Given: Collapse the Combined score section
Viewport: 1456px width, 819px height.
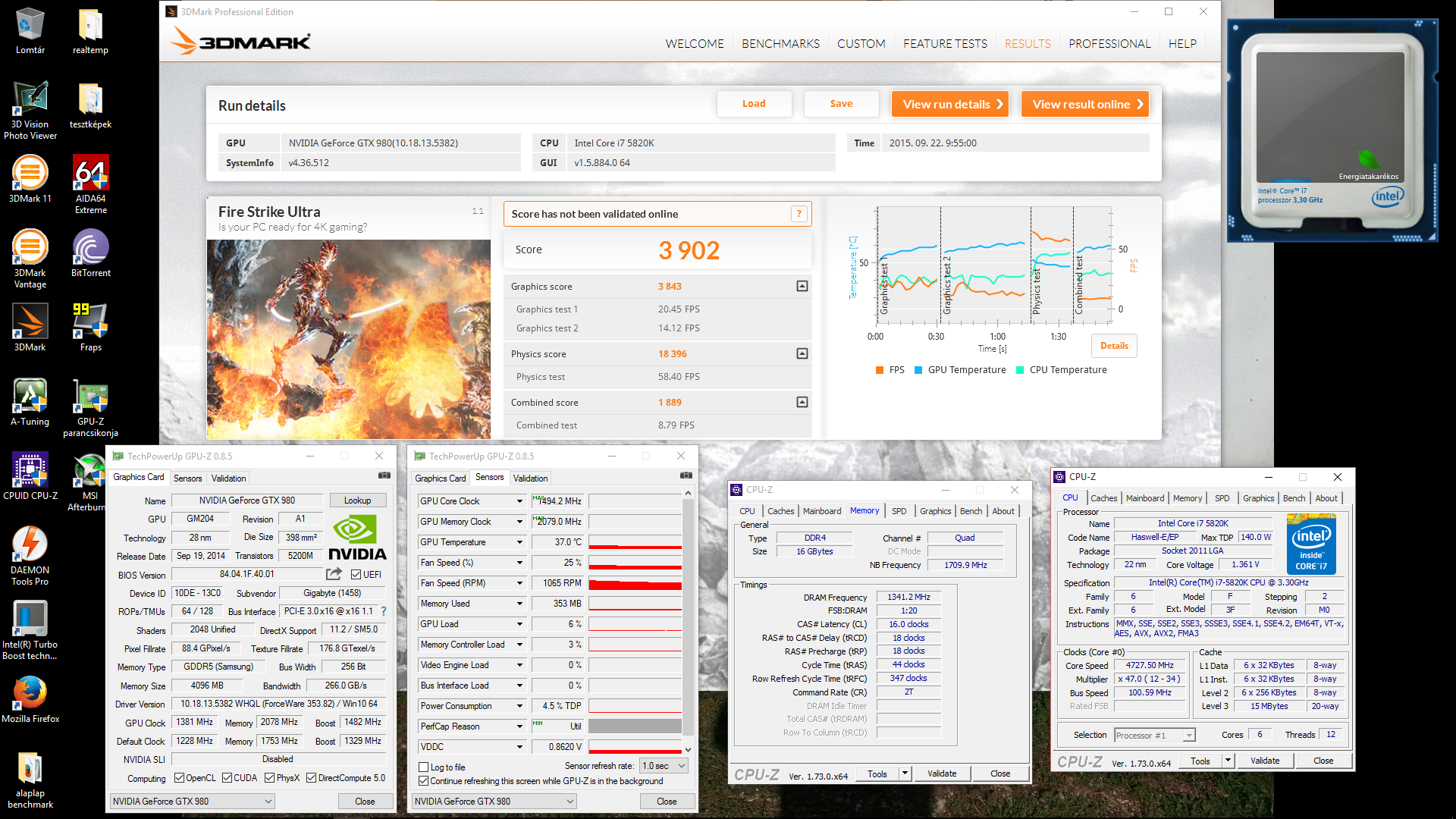Looking at the screenshot, I should (x=802, y=403).
